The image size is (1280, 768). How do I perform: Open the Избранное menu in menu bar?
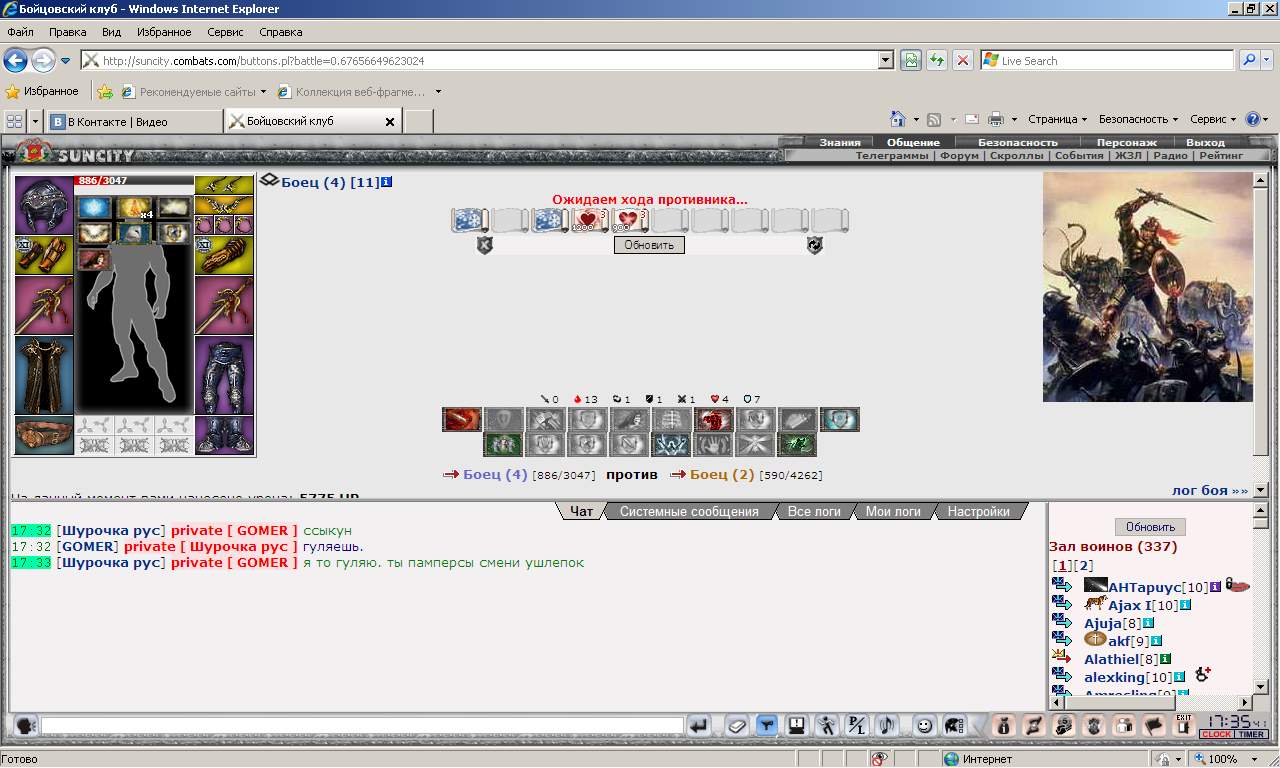pos(164,32)
